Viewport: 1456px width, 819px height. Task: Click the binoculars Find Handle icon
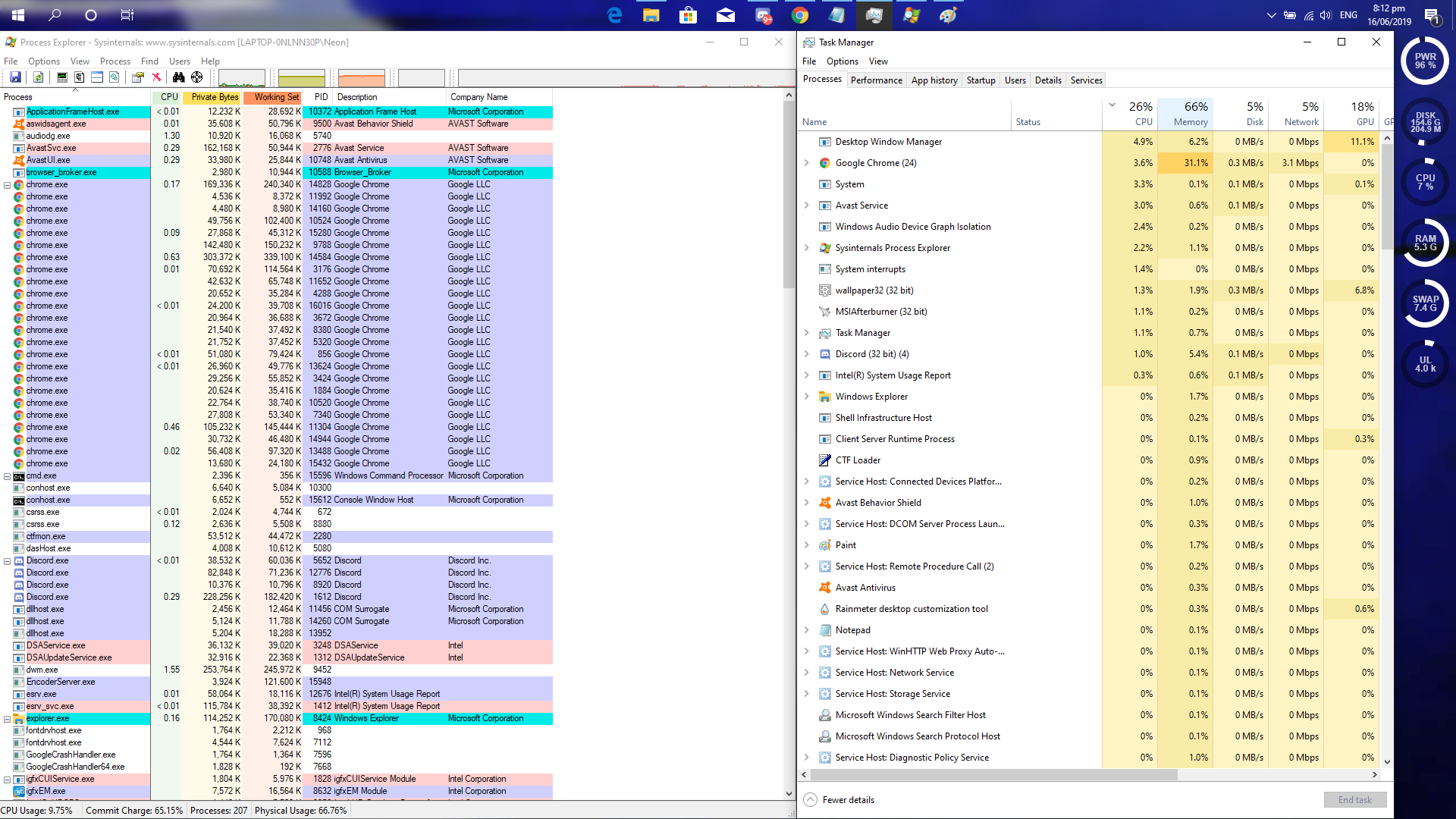coord(178,77)
